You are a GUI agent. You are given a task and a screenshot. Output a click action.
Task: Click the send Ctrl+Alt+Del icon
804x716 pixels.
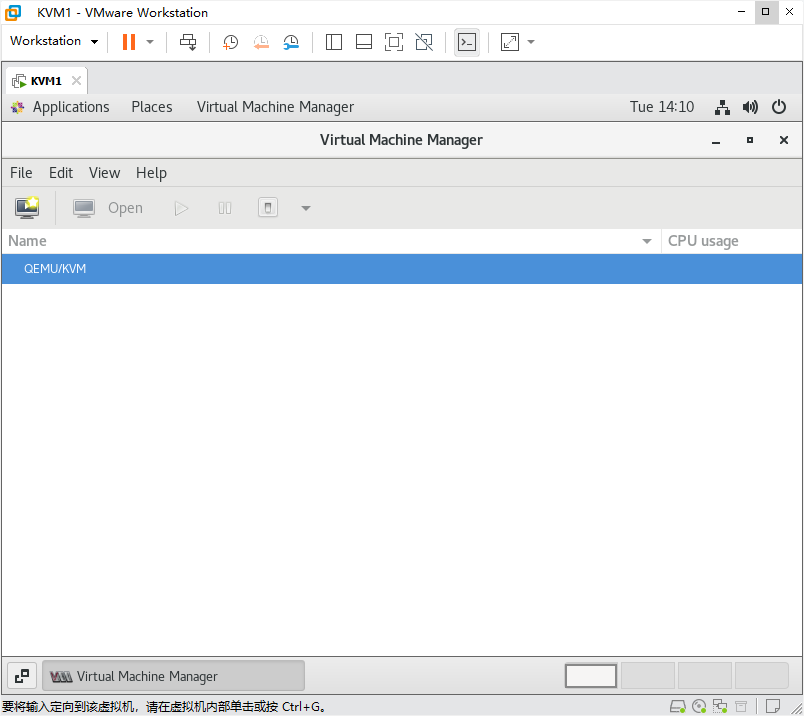click(x=188, y=42)
